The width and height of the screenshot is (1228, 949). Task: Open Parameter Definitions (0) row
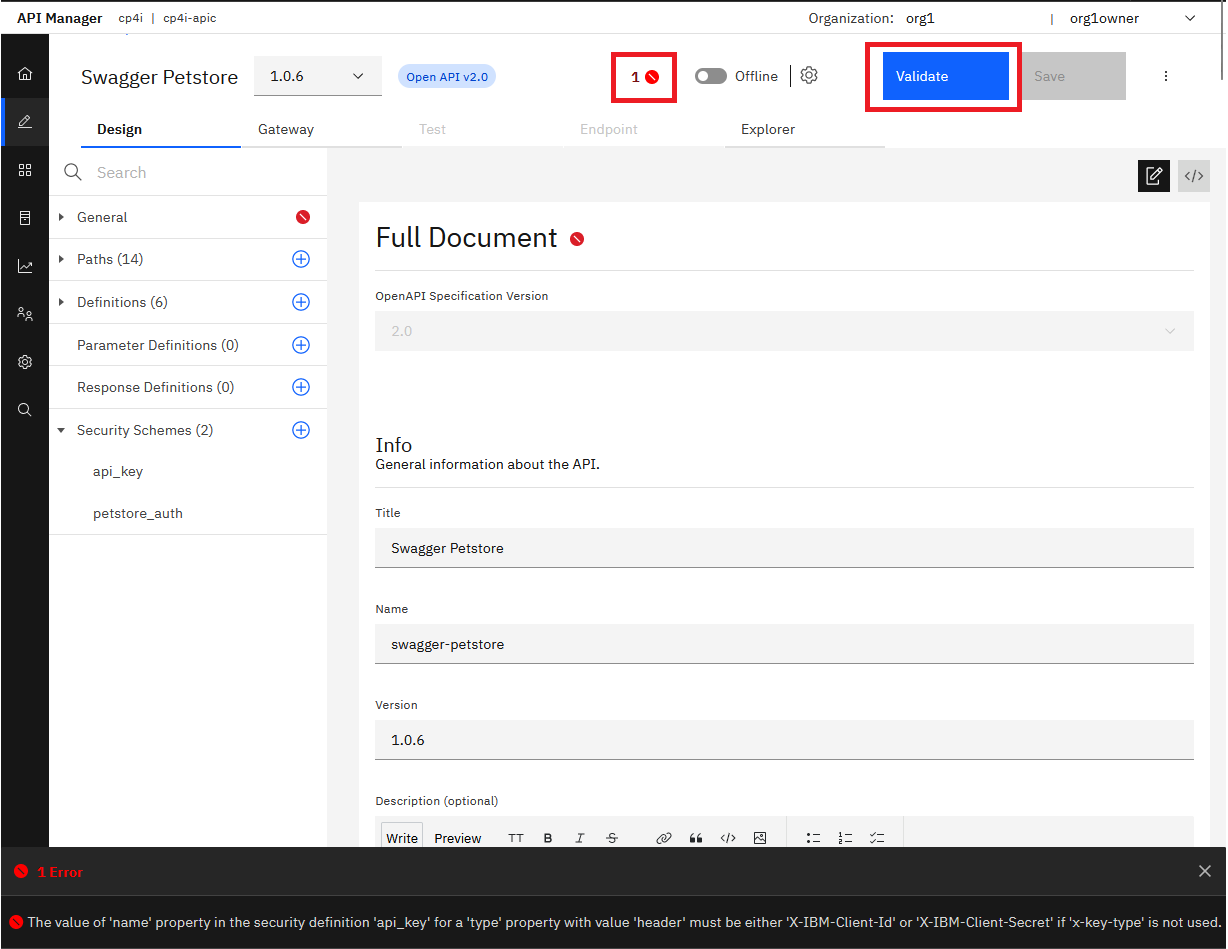[158, 345]
